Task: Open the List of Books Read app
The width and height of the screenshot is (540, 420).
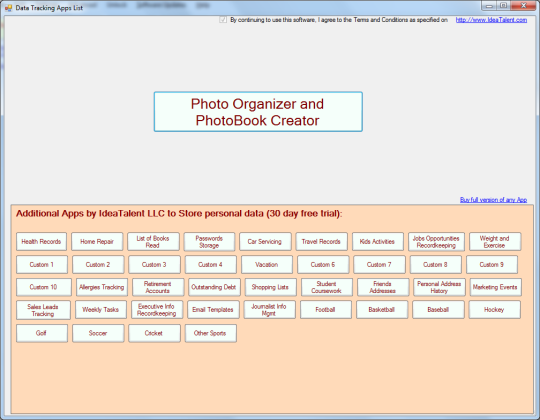Action: coord(153,242)
